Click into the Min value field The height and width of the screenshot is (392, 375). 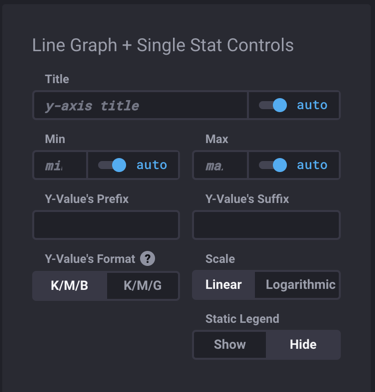[x=60, y=165]
